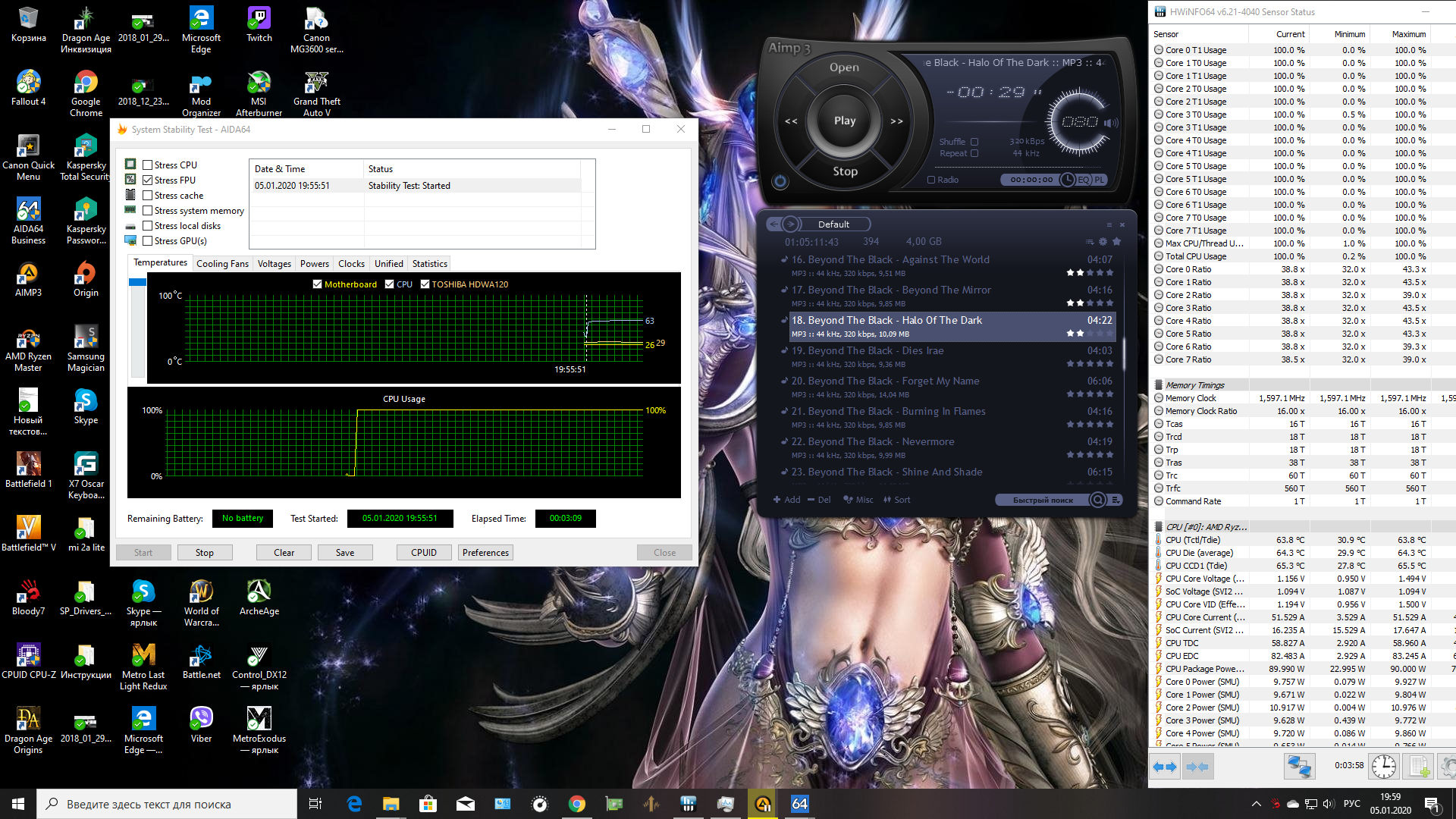Reset HWiNFO clock timer icon

[1383, 767]
